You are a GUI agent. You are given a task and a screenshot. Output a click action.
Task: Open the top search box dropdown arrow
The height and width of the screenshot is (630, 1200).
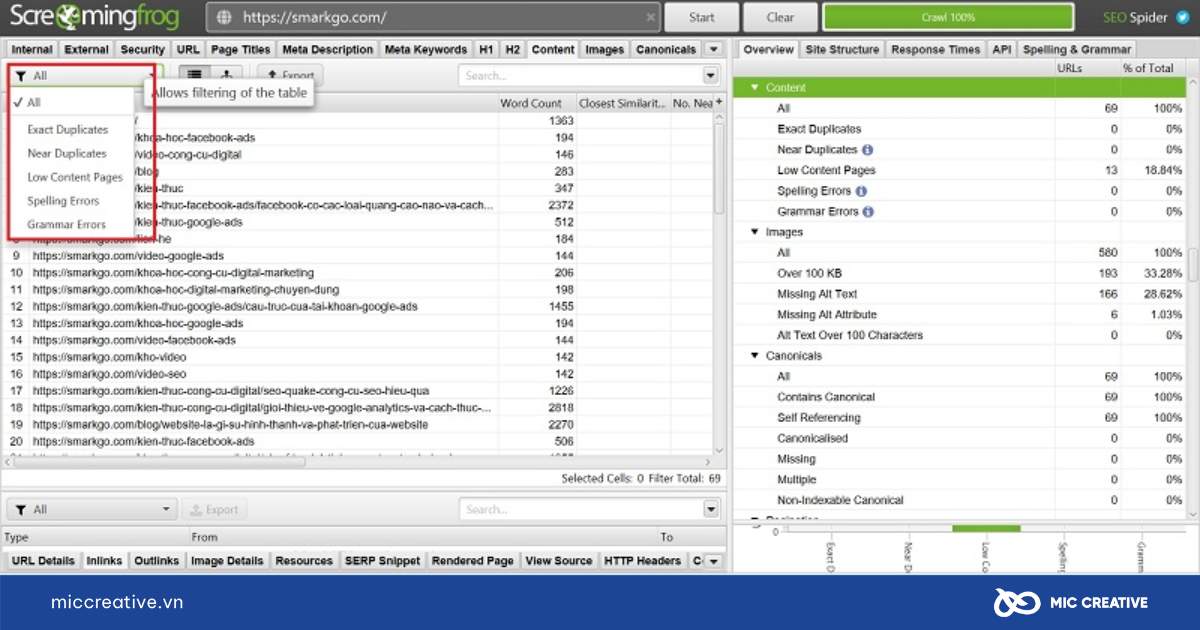coord(710,76)
